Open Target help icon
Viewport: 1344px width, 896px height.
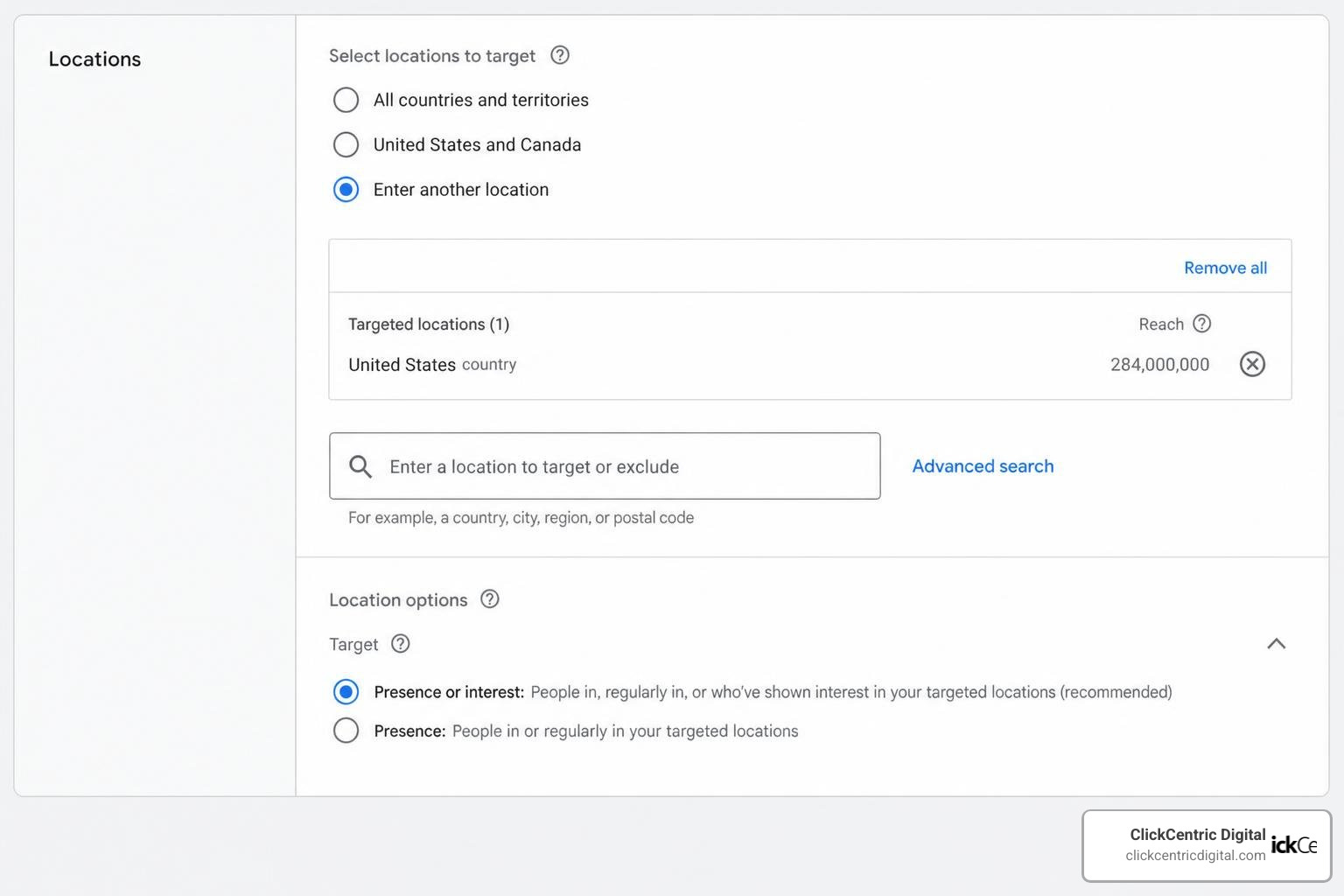tap(400, 644)
